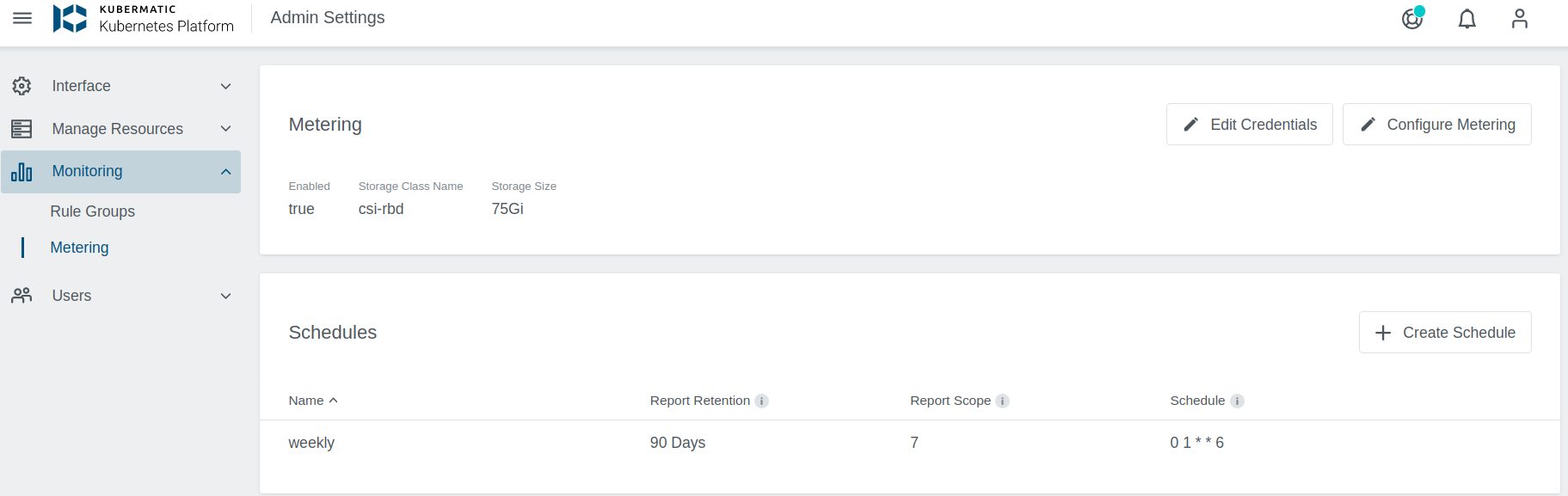Viewport: 1568px width, 496px height.
Task: Open the hamburger navigation menu
Action: [x=22, y=17]
